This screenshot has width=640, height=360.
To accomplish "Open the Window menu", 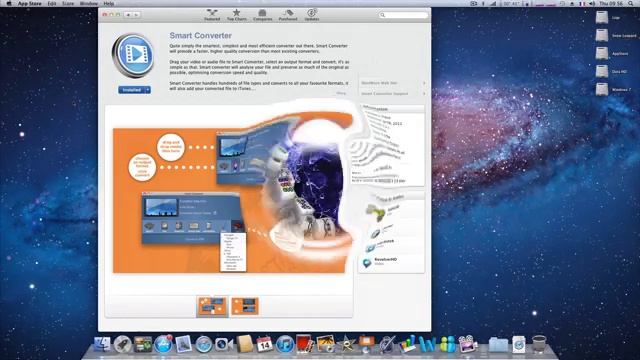I will coord(89,3).
